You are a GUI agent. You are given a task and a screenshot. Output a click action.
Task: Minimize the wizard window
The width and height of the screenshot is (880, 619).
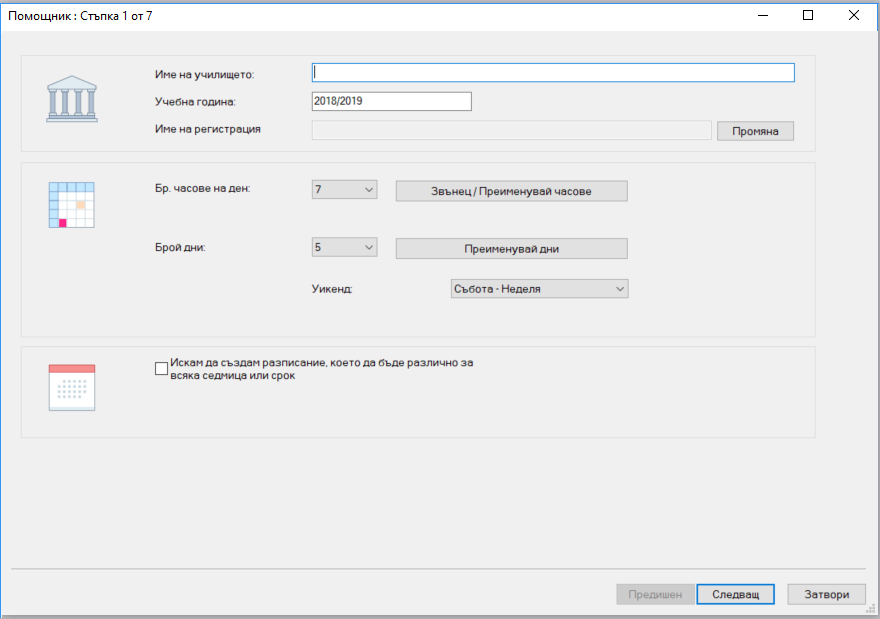tap(762, 15)
